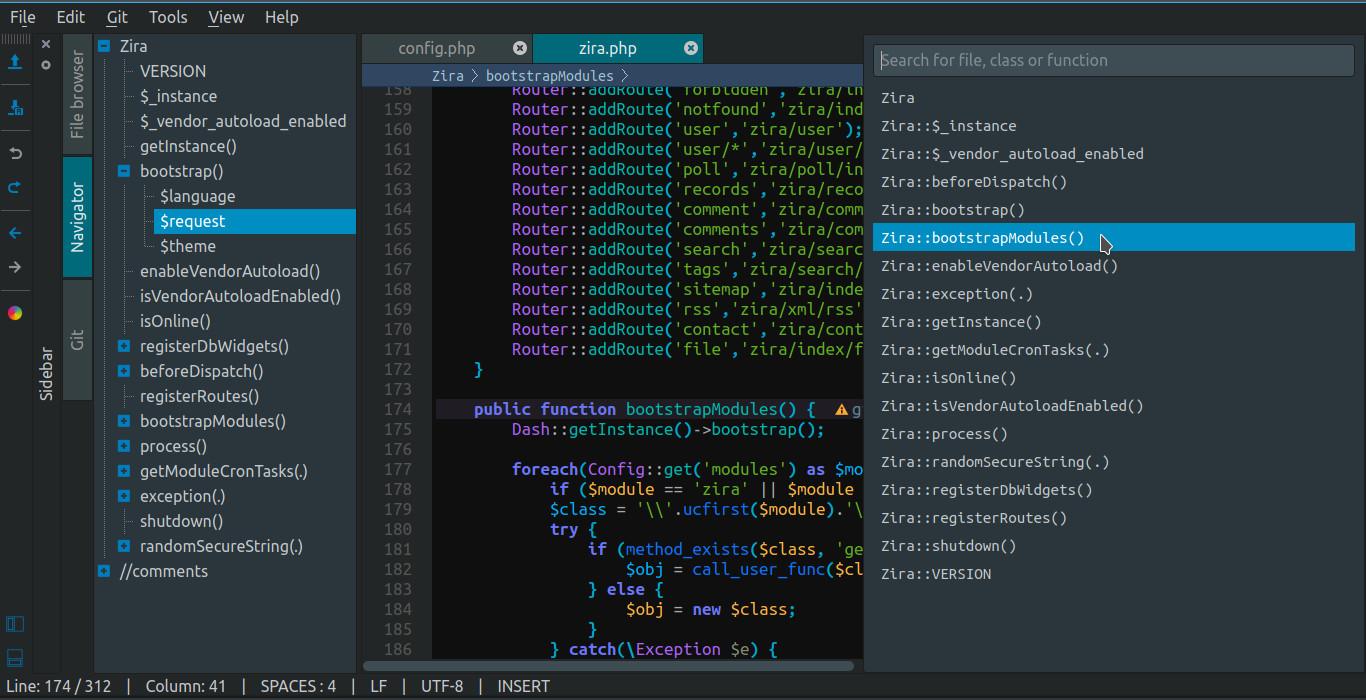Toggle the sidebar panel layout icon
Viewport: 1366px width, 700px height.
click(x=15, y=625)
